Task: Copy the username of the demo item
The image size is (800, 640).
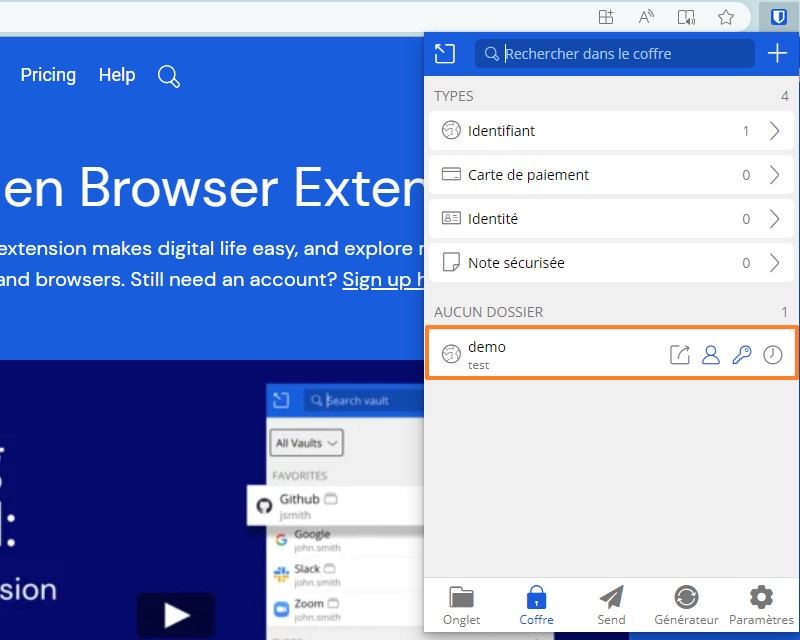Action: [711, 354]
